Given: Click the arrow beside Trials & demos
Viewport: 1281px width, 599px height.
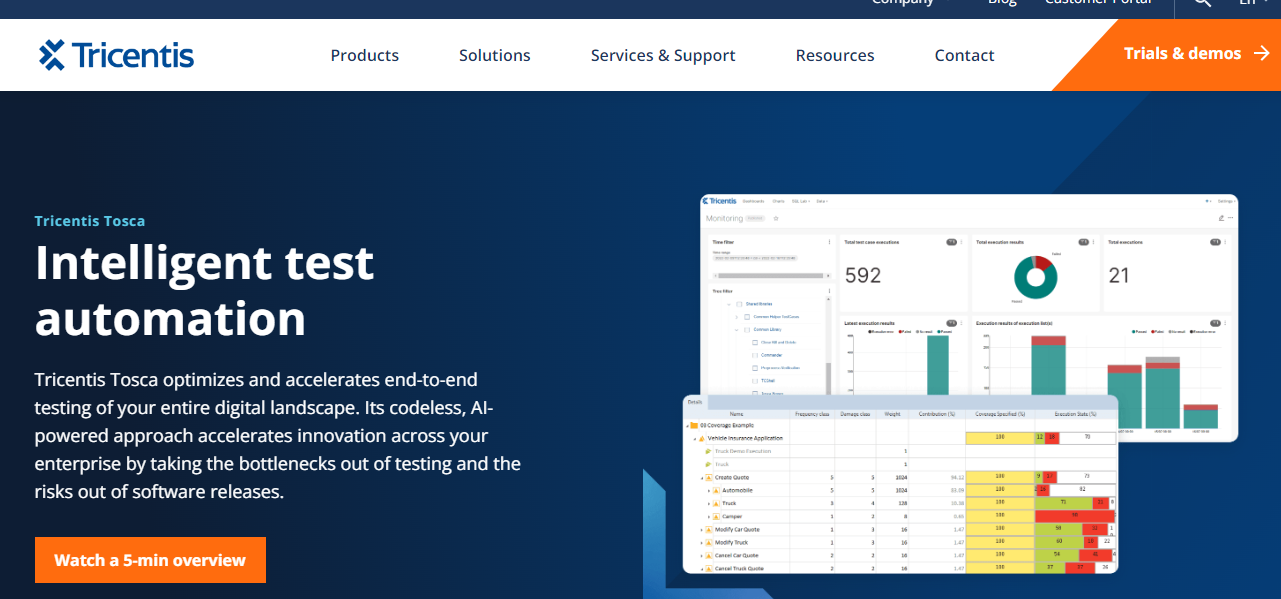Looking at the screenshot, I should pyautogui.click(x=1262, y=53).
